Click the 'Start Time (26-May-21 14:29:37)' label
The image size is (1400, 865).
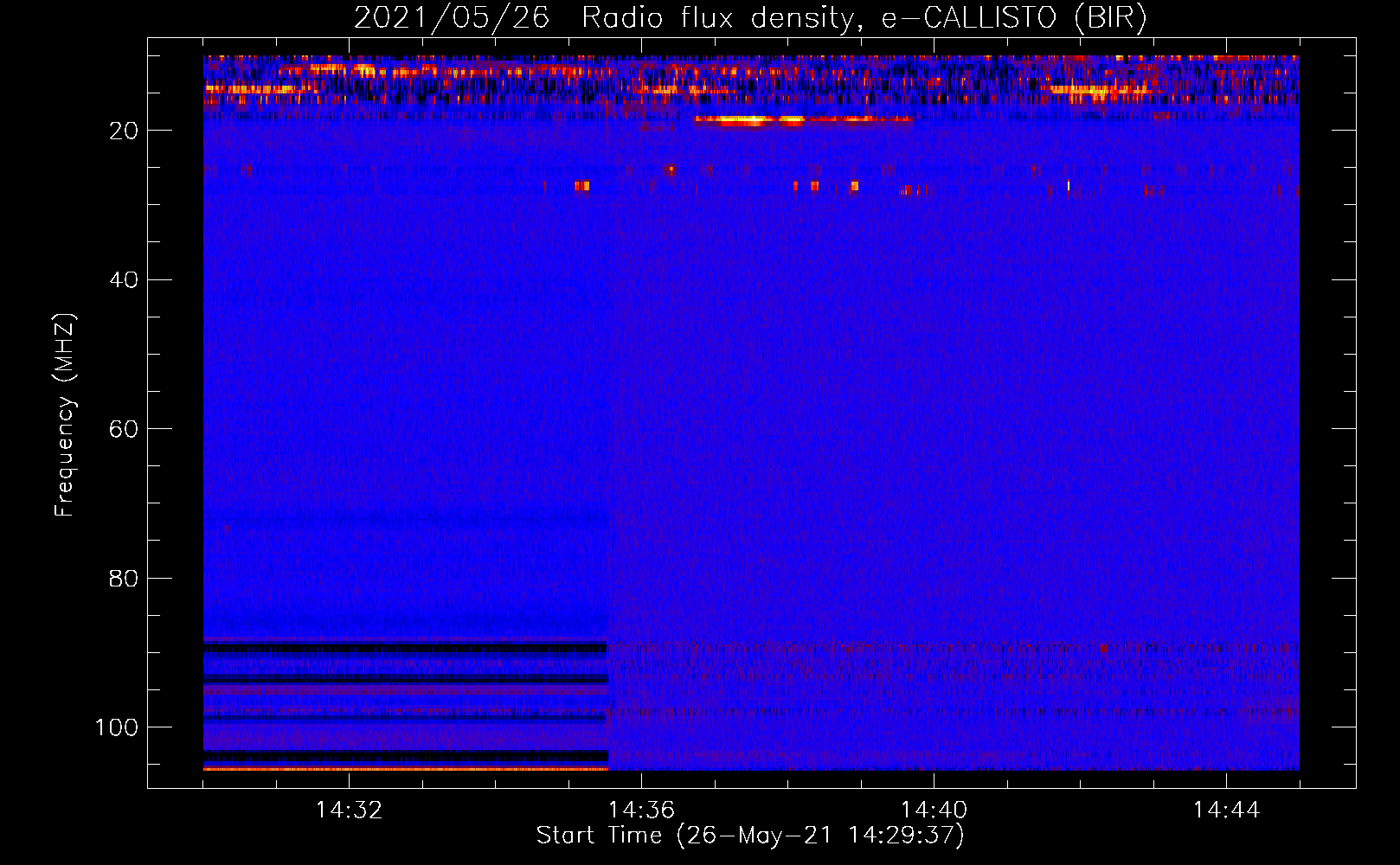click(749, 836)
